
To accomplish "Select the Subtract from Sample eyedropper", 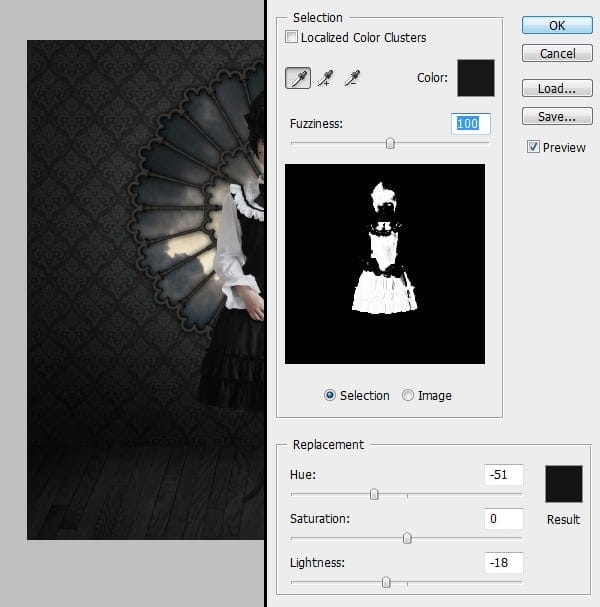I will (351, 78).
